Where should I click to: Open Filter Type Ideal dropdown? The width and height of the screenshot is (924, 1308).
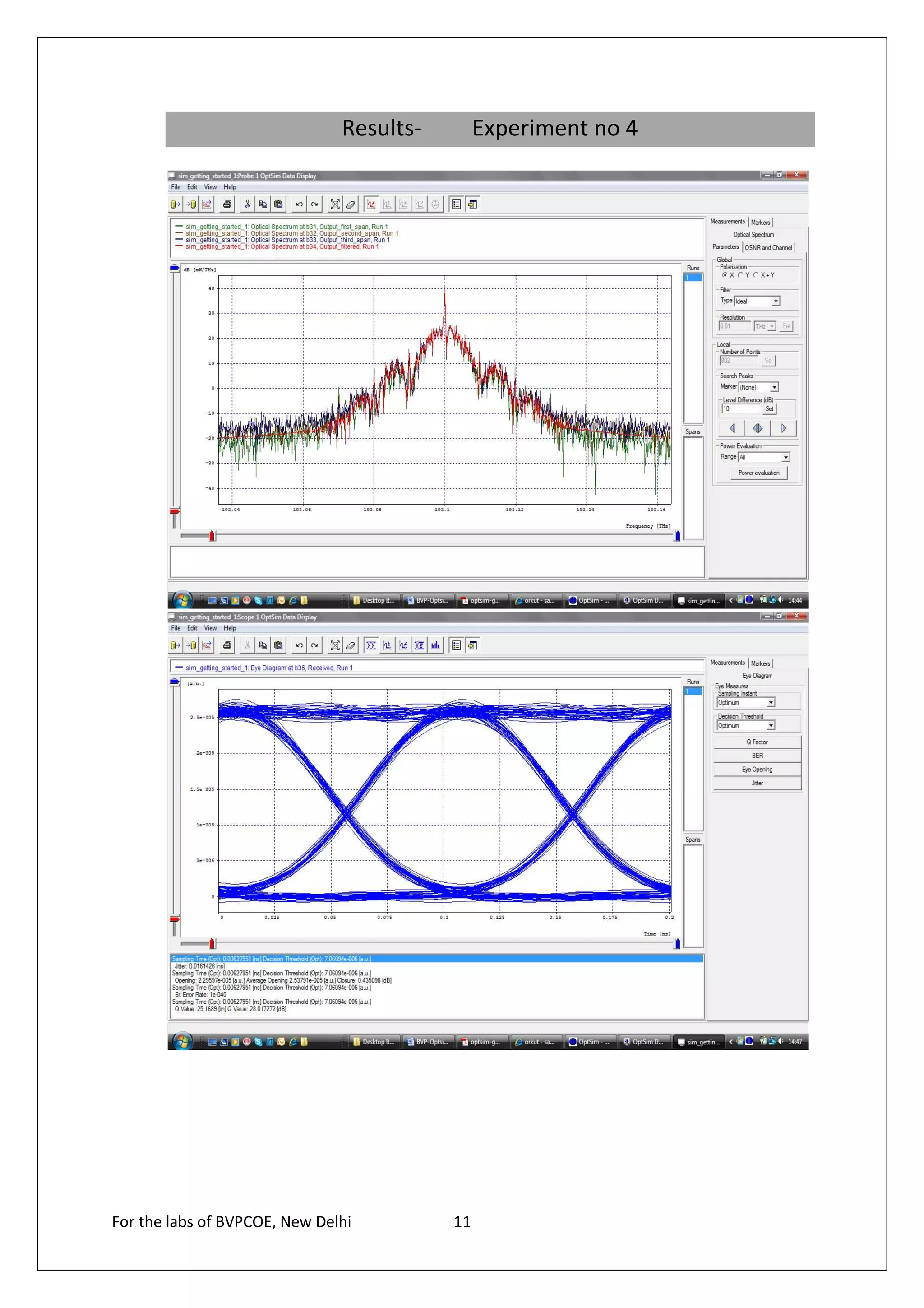click(x=776, y=301)
